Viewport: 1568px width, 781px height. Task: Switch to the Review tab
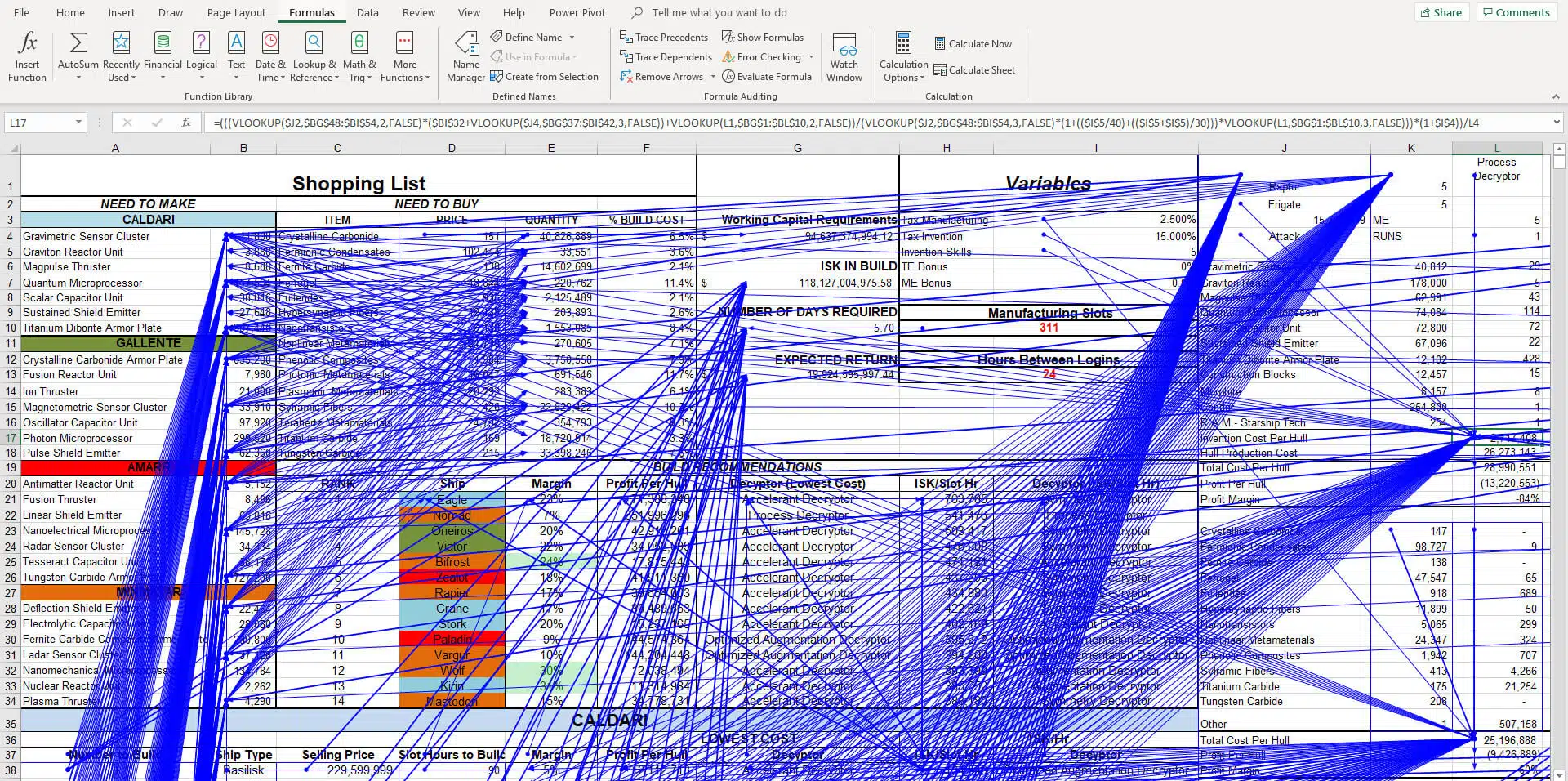pyautogui.click(x=419, y=13)
